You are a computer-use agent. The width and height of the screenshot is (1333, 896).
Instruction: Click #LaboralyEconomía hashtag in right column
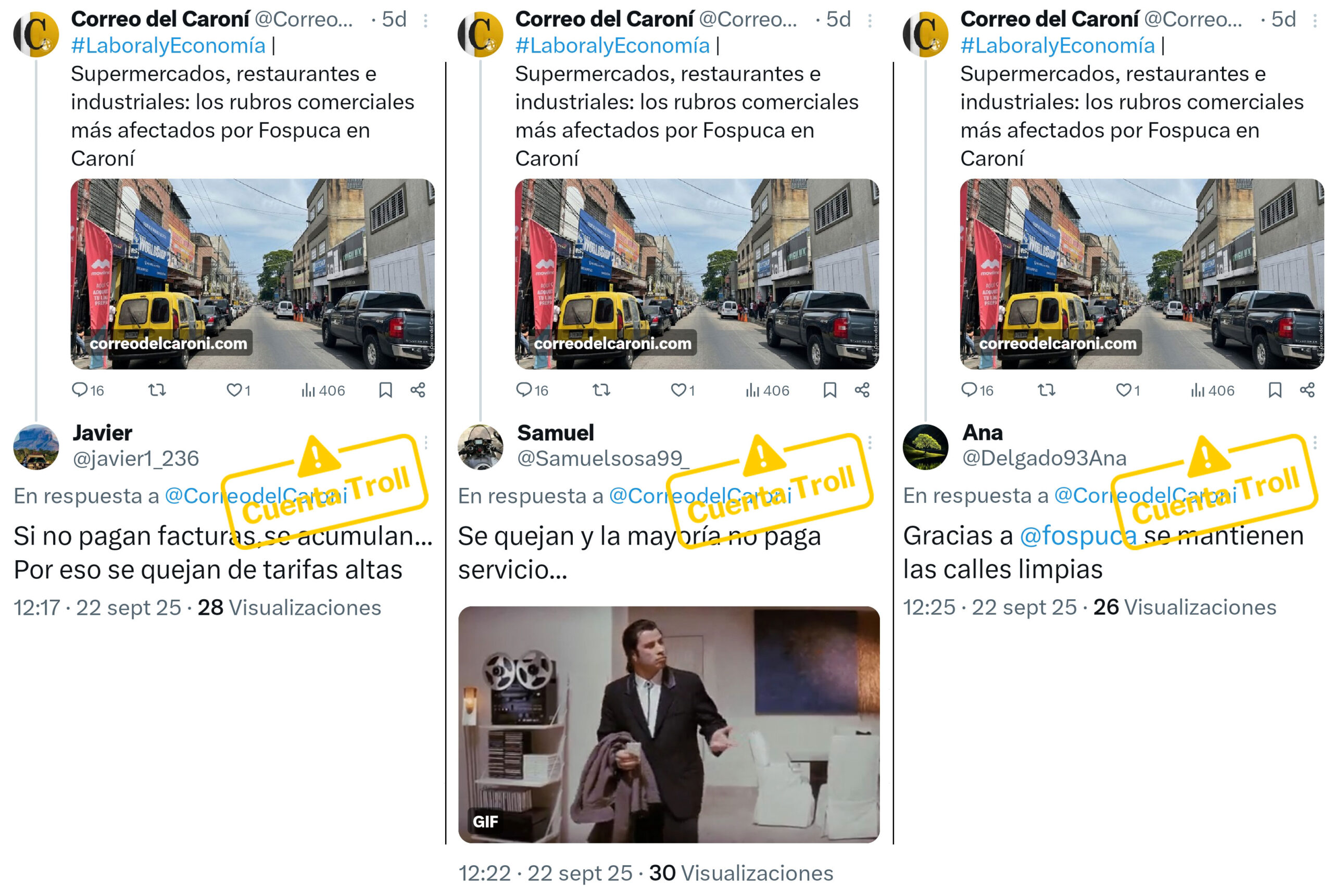point(1058,46)
